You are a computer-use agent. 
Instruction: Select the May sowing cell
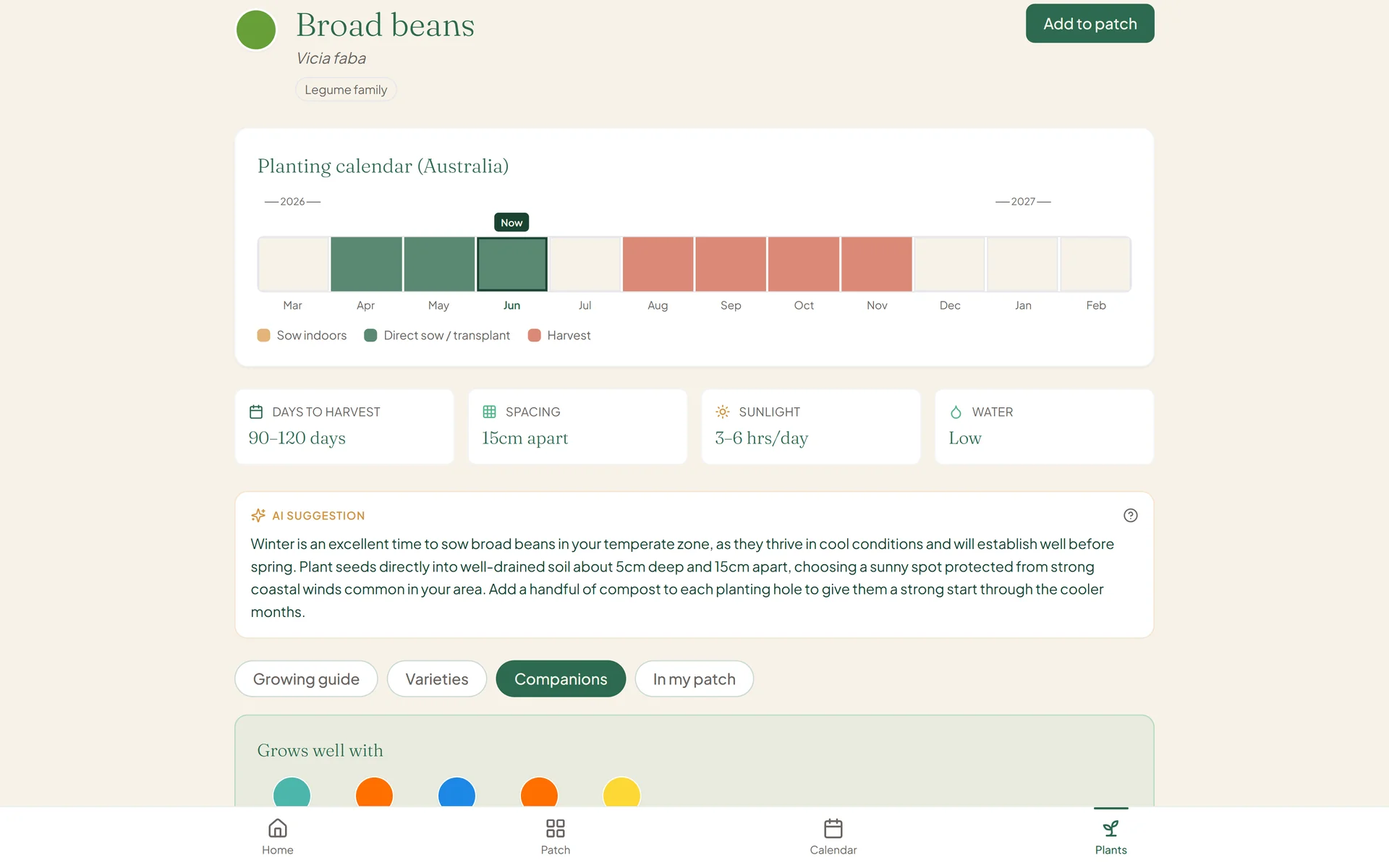point(439,264)
